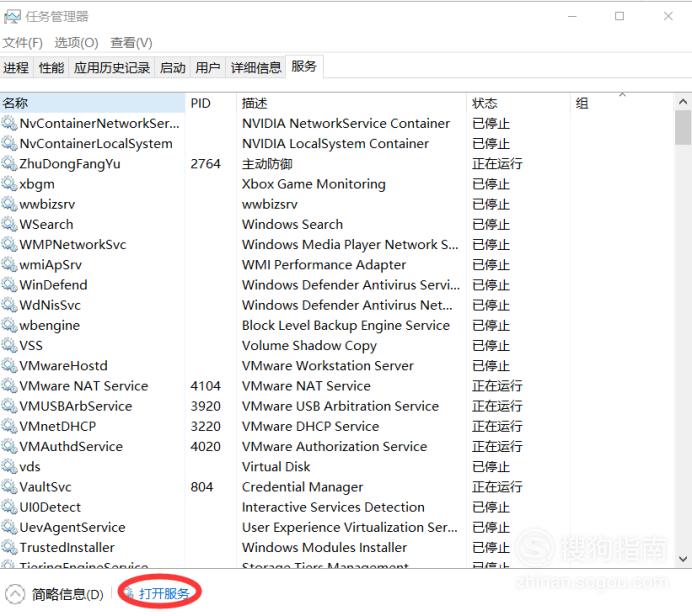The image size is (692, 616).
Task: Select Block Level Backup Engine Service text
Action: tap(346, 325)
